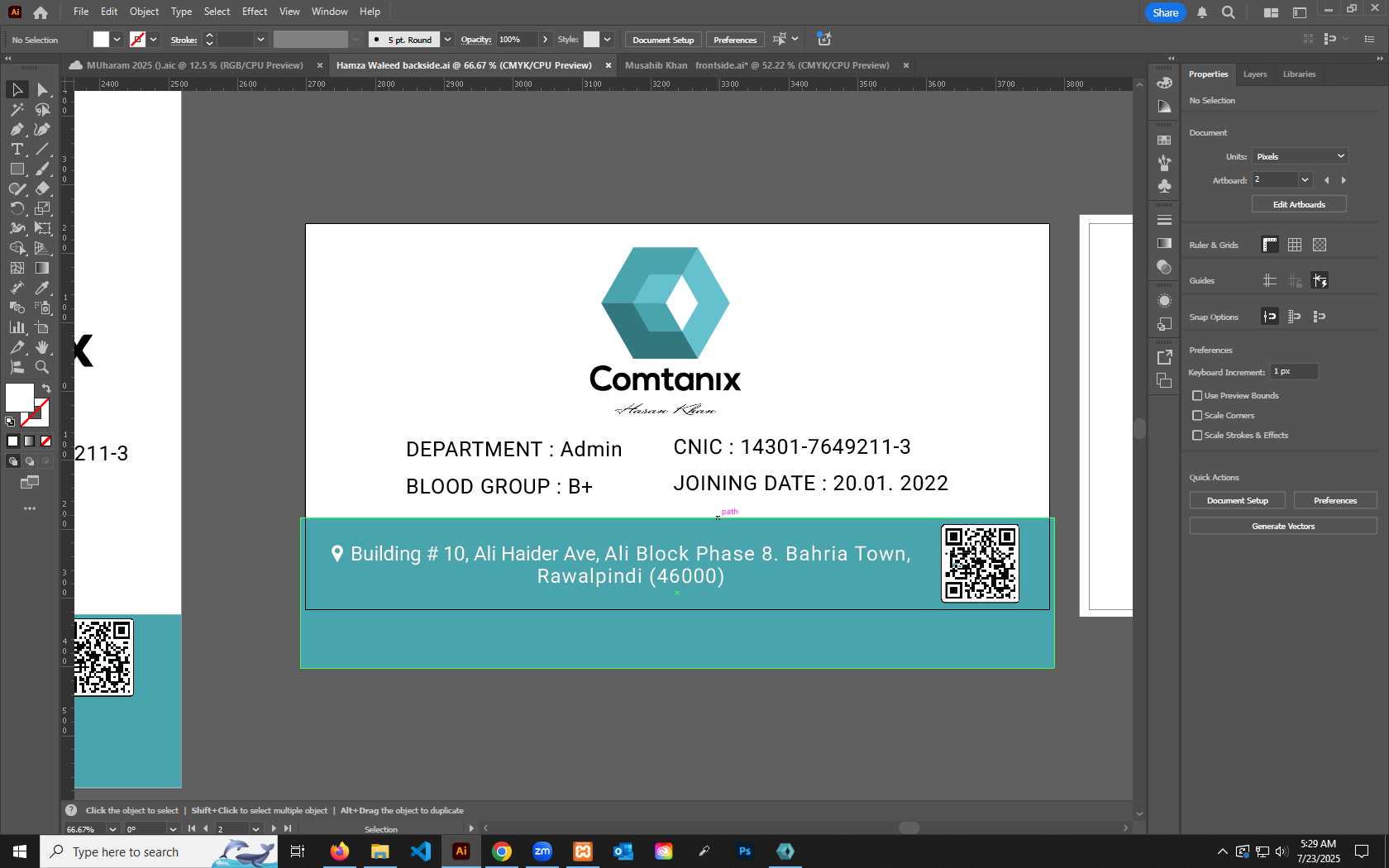Toggle Transparency Grid in Properties panel
This screenshot has width=1389, height=868.
pyautogui.click(x=1320, y=245)
